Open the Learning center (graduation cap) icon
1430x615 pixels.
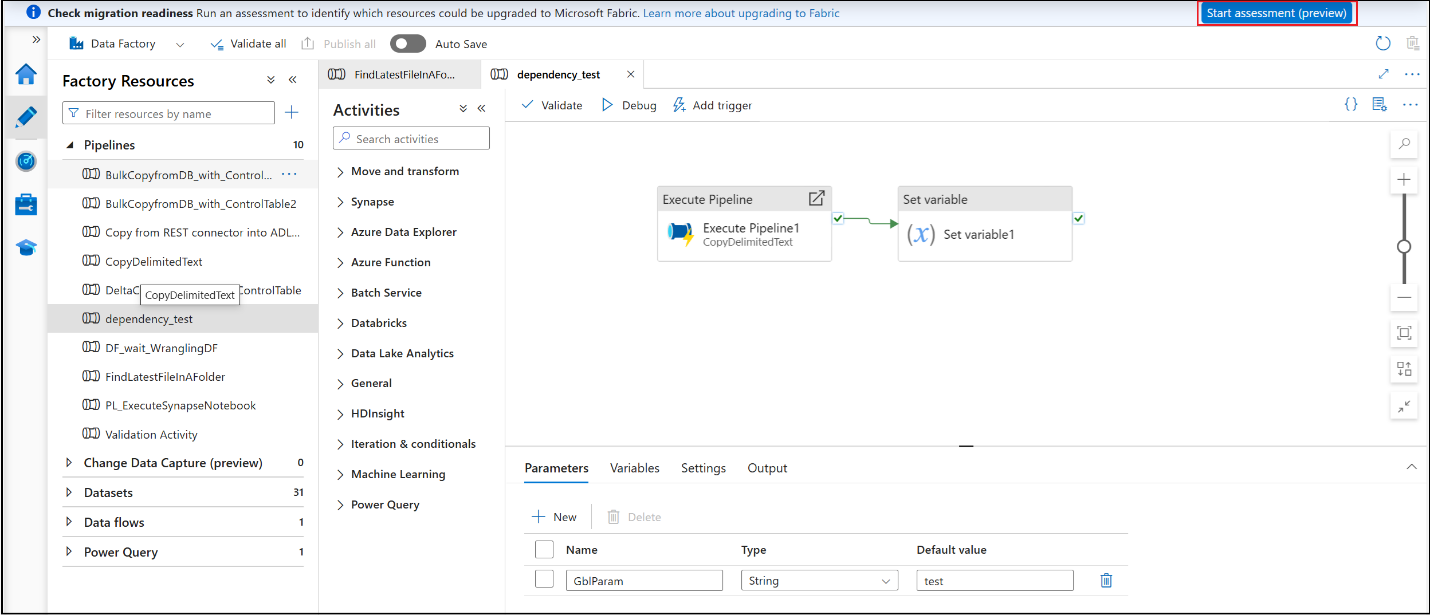[26, 247]
